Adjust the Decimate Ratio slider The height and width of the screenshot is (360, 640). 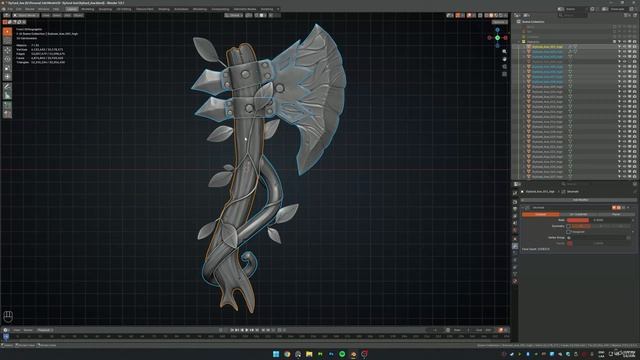tap(599, 220)
